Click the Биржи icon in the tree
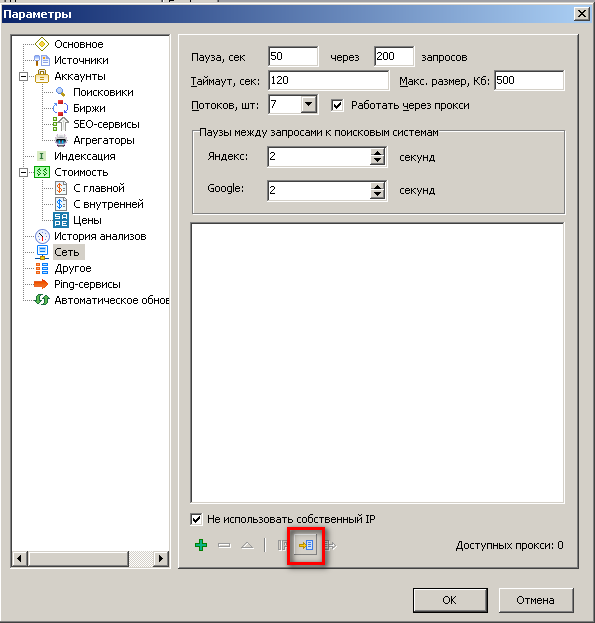The height and width of the screenshot is (623, 595). [60, 108]
